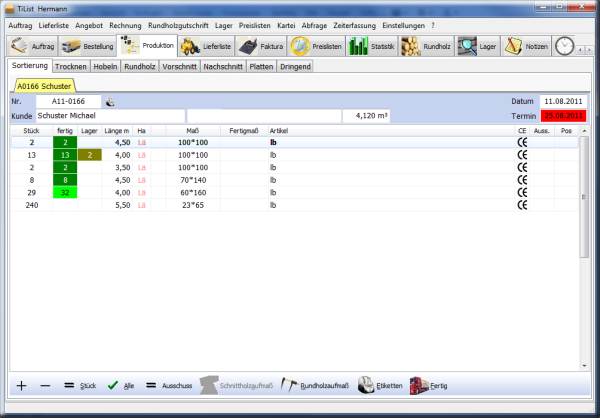Viewport: 600px width, 418px height.
Task: Switch to the Platten tab
Action: pos(261,67)
